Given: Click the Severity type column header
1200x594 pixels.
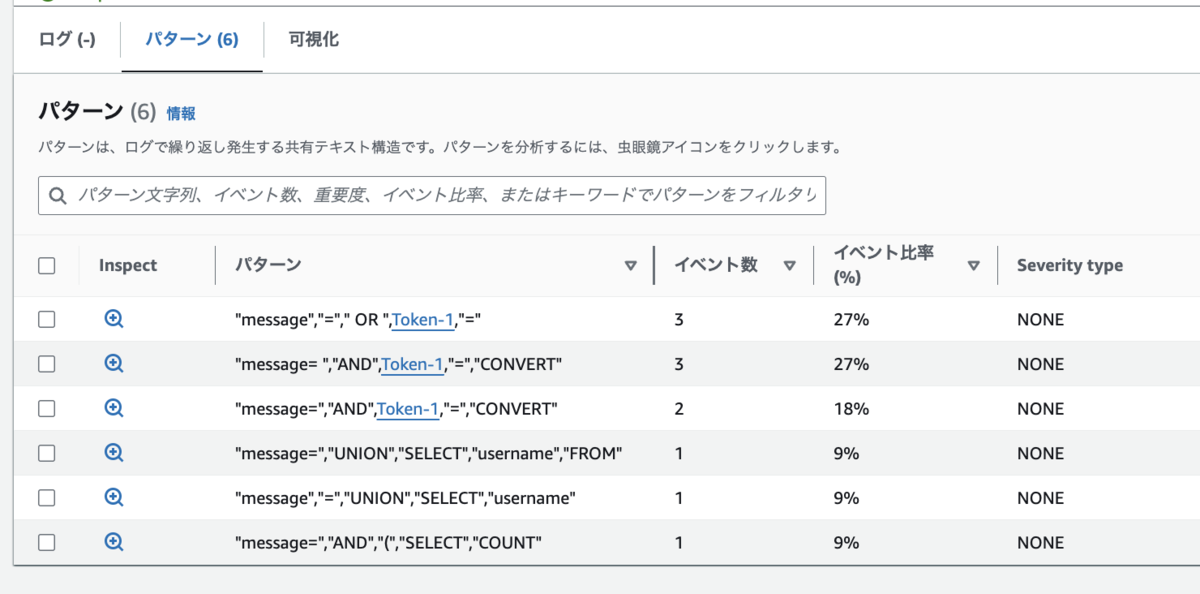Looking at the screenshot, I should (x=1069, y=265).
